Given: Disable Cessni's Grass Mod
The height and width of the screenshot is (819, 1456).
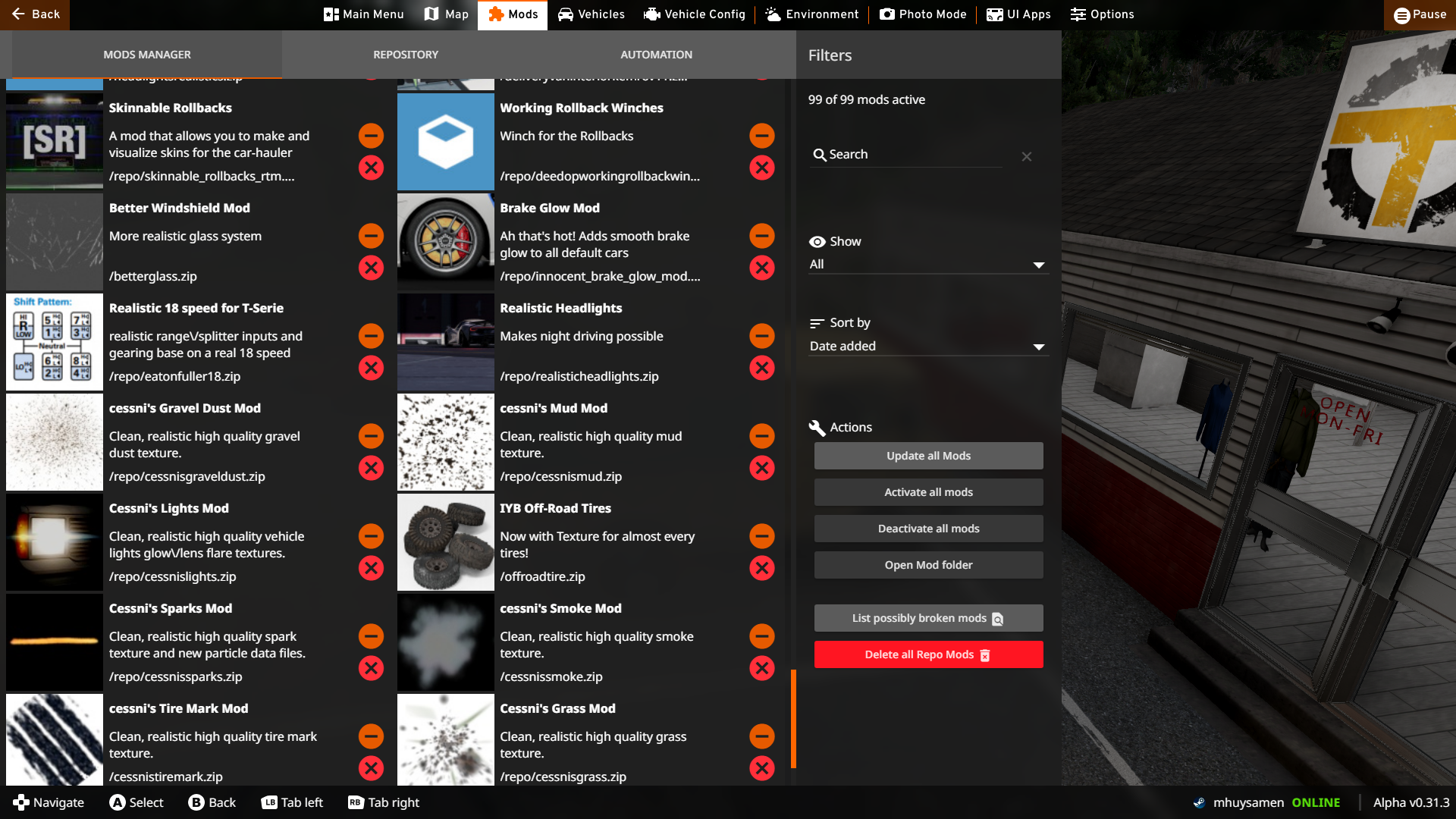Looking at the screenshot, I should coord(762,736).
